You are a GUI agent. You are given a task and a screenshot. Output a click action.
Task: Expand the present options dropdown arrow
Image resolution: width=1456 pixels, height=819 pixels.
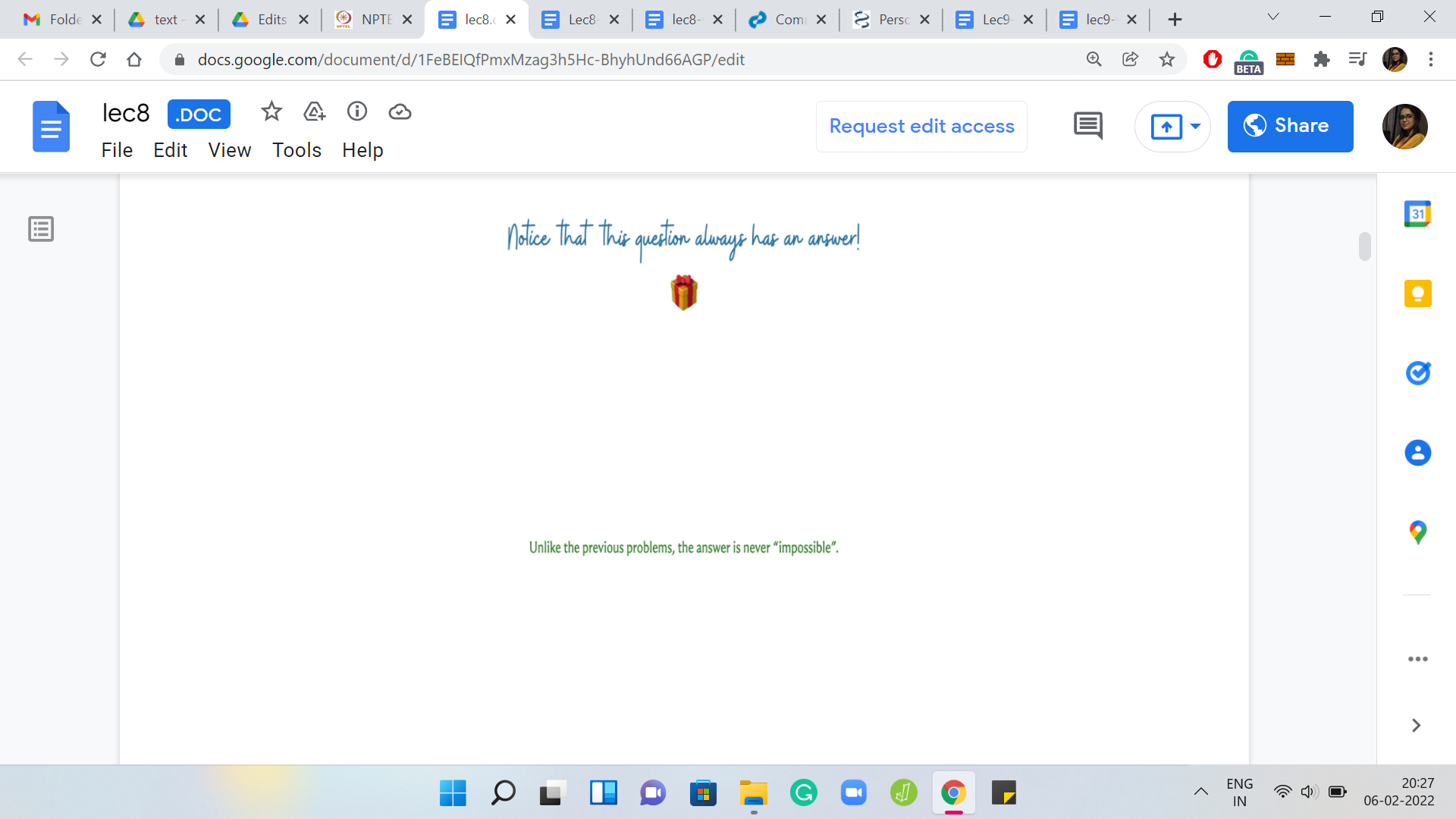[x=1196, y=127]
